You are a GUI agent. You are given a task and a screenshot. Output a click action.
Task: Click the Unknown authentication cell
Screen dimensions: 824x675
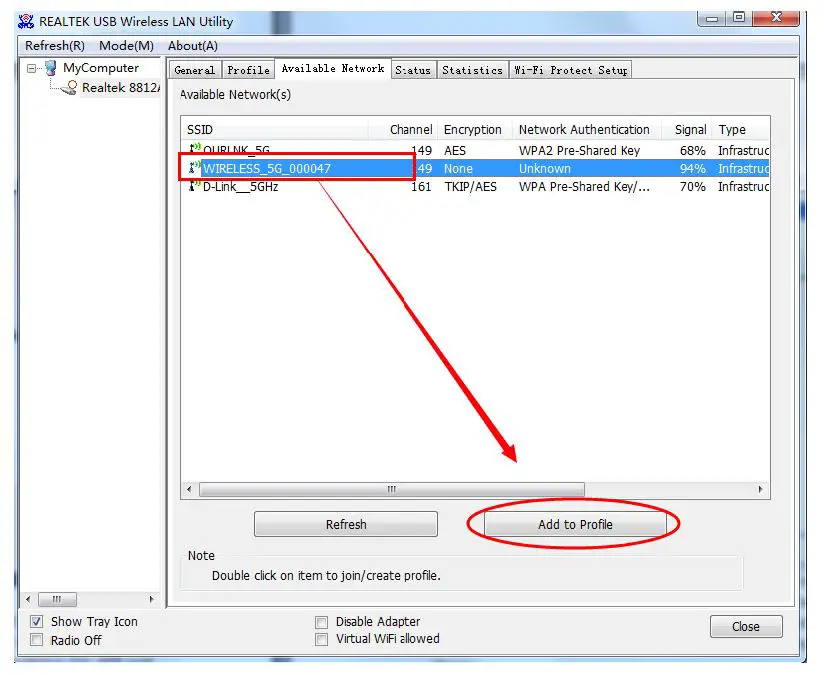(x=544, y=169)
